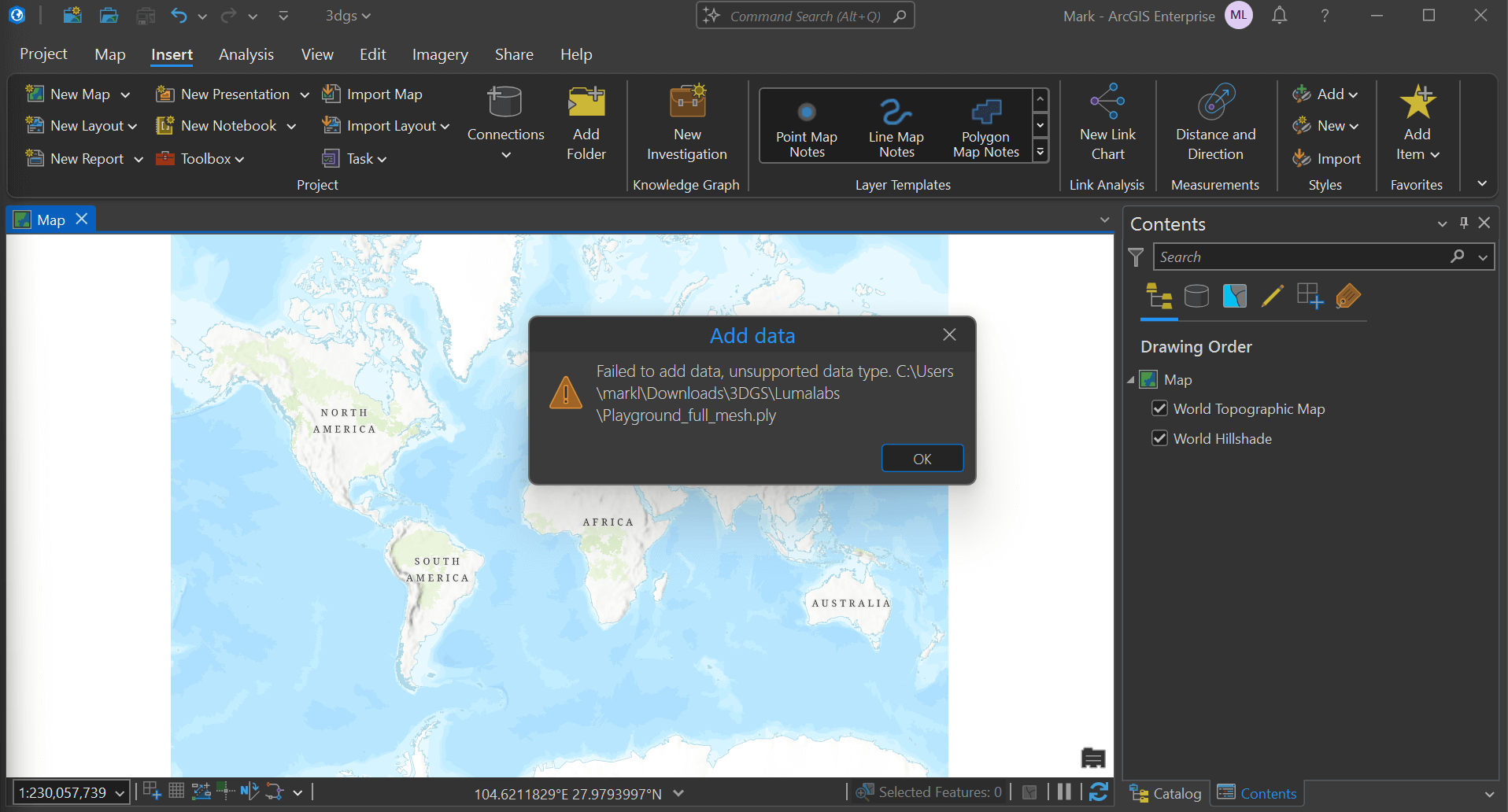Toggle grid icon in map status bar

click(177, 792)
